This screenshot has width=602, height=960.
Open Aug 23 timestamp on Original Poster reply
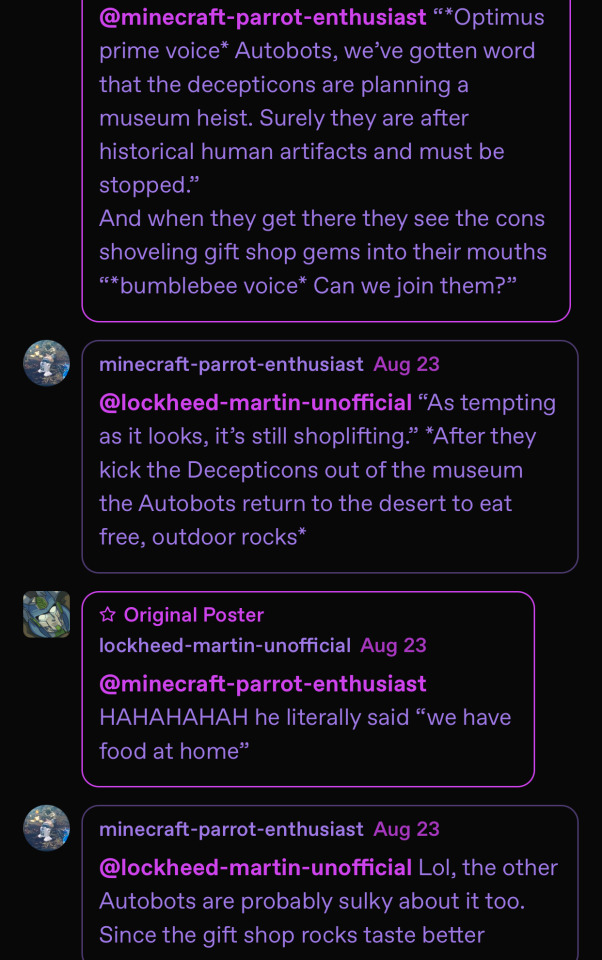pos(393,646)
